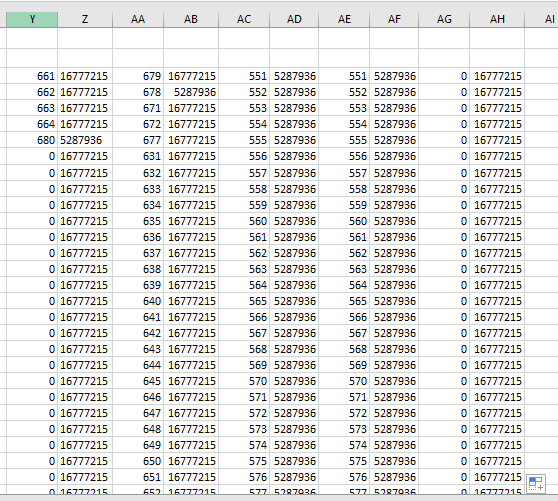Viewport: 558px width, 501px height.
Task: Click cell with 5287936 in column Z
Action: (85, 140)
